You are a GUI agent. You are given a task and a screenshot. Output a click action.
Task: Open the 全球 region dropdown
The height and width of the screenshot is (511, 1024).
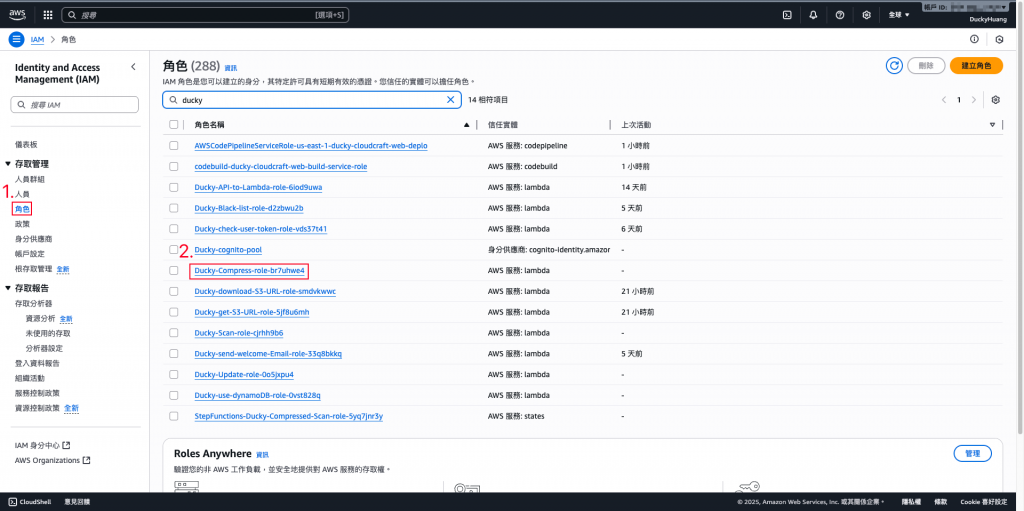click(x=899, y=14)
